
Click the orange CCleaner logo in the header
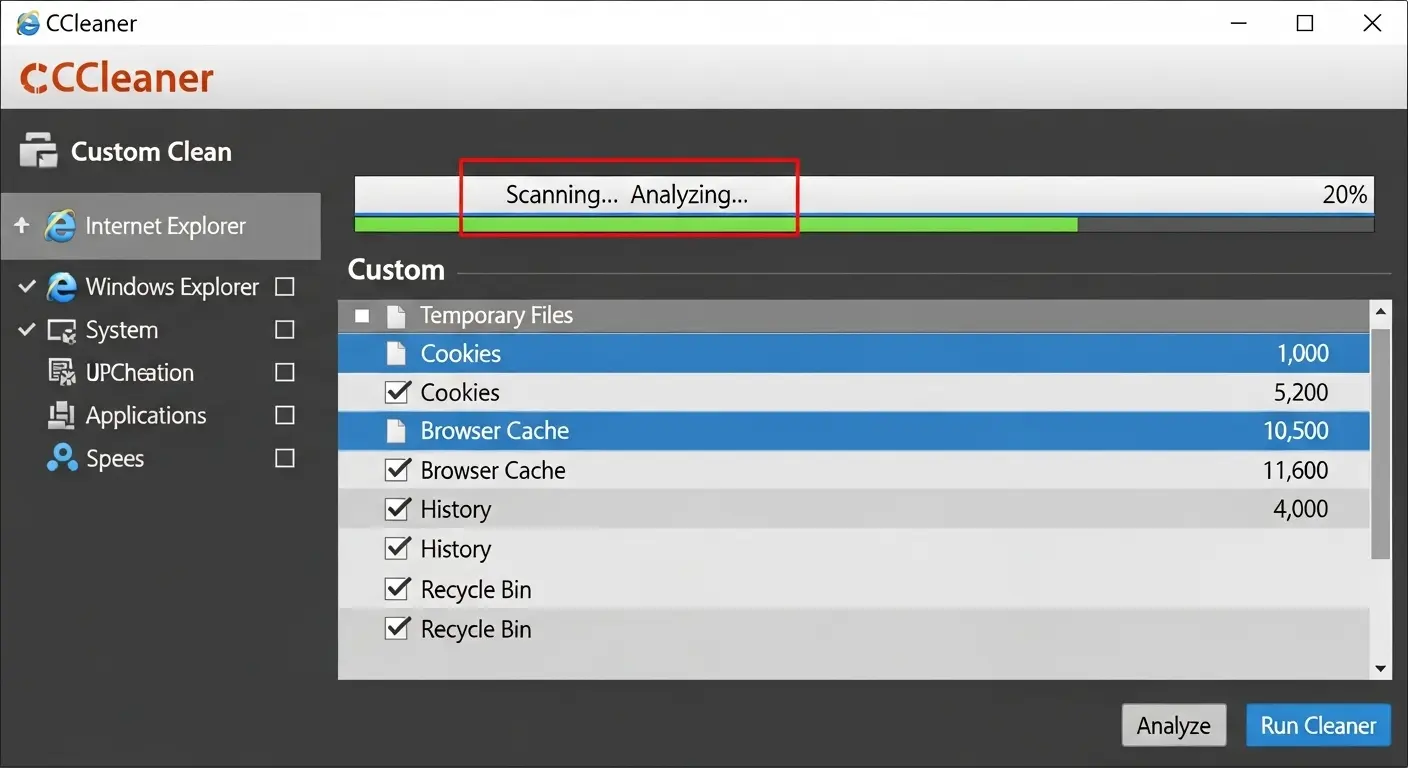coord(118,78)
